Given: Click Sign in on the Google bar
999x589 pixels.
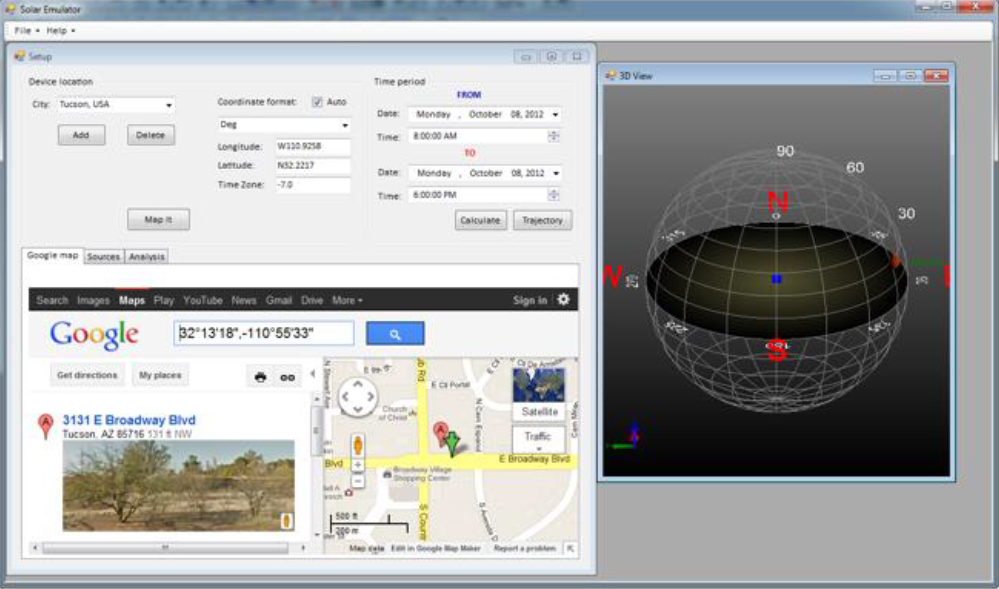Looking at the screenshot, I should [x=530, y=300].
